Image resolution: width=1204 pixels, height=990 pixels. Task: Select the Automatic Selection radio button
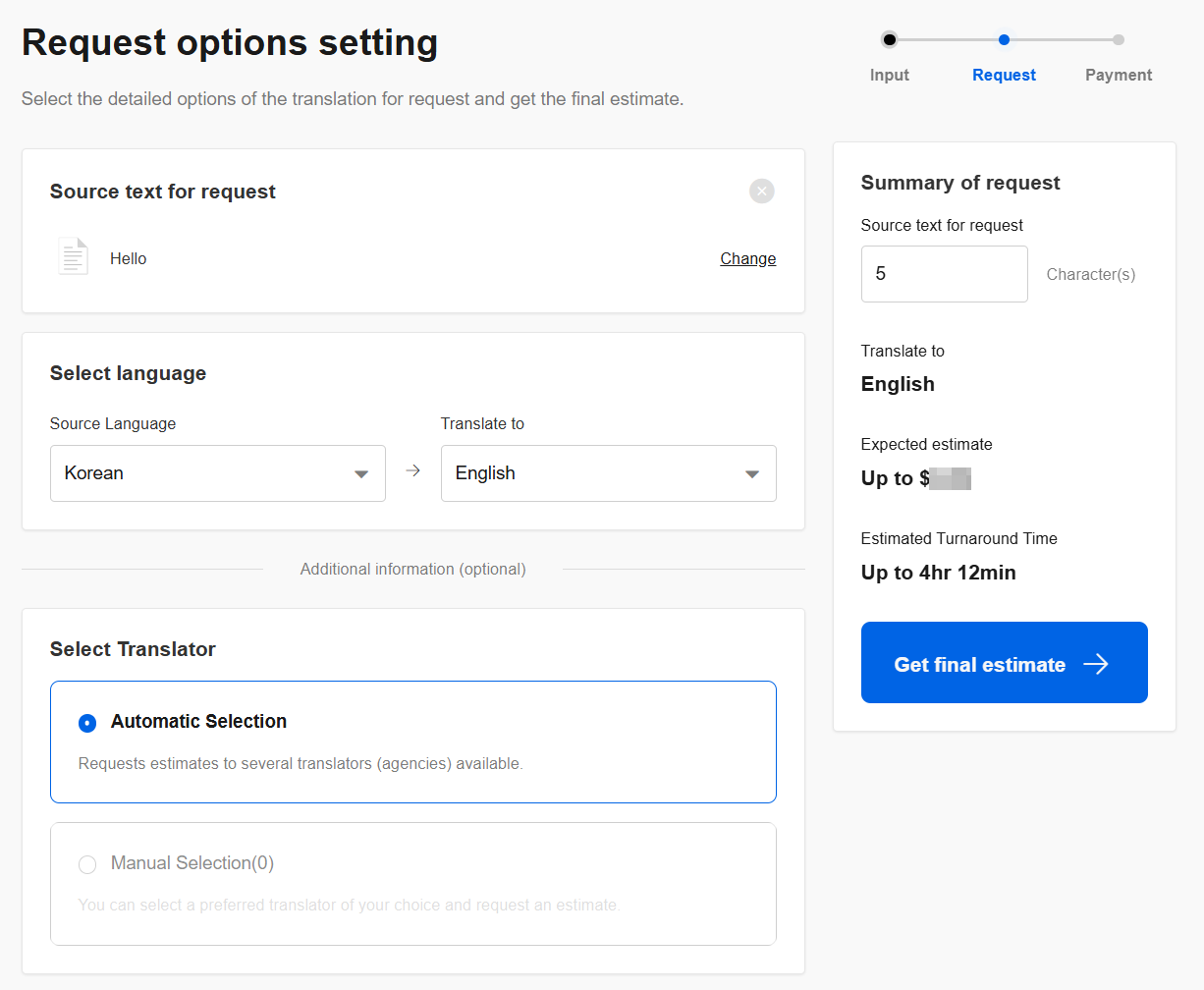tap(87, 723)
